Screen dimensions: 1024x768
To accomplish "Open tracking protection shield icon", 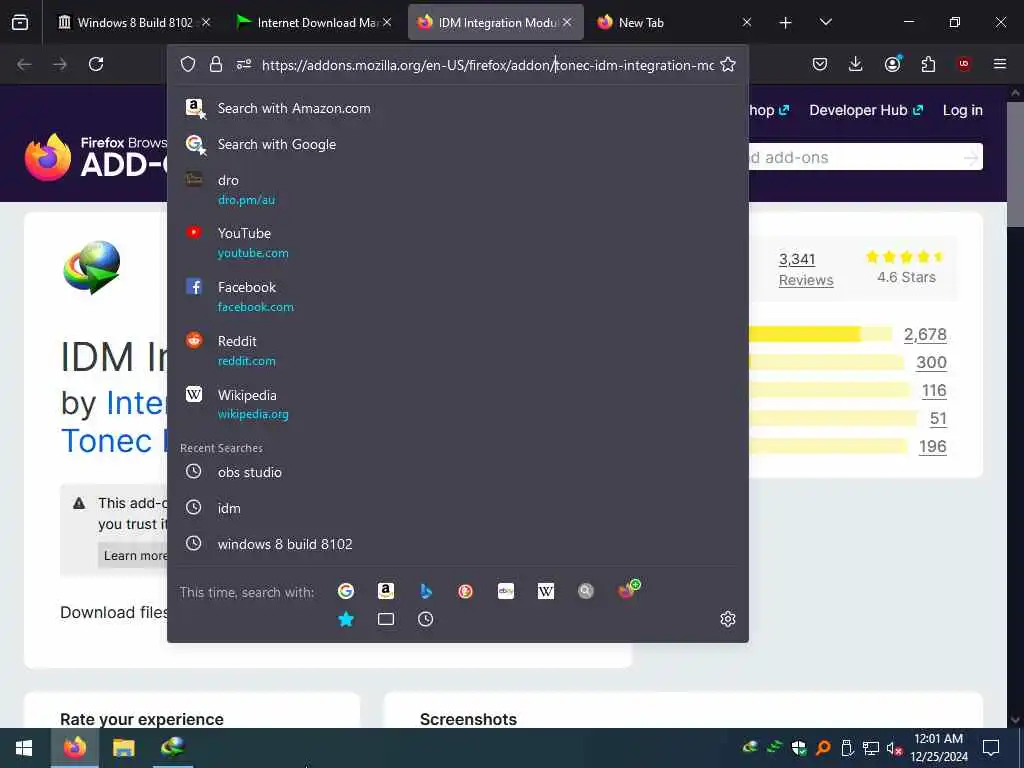I will 188,64.
